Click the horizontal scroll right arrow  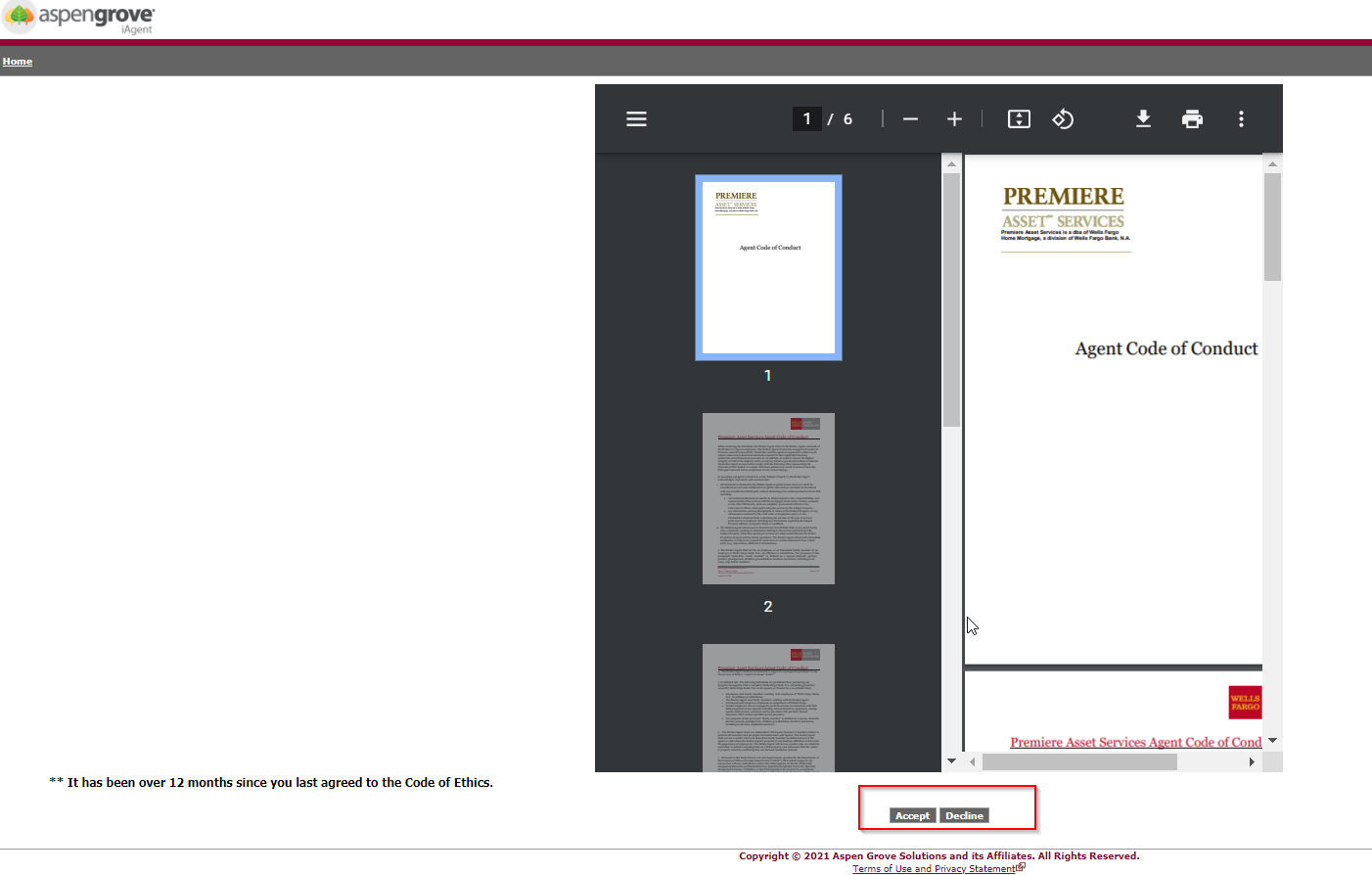coord(1252,761)
